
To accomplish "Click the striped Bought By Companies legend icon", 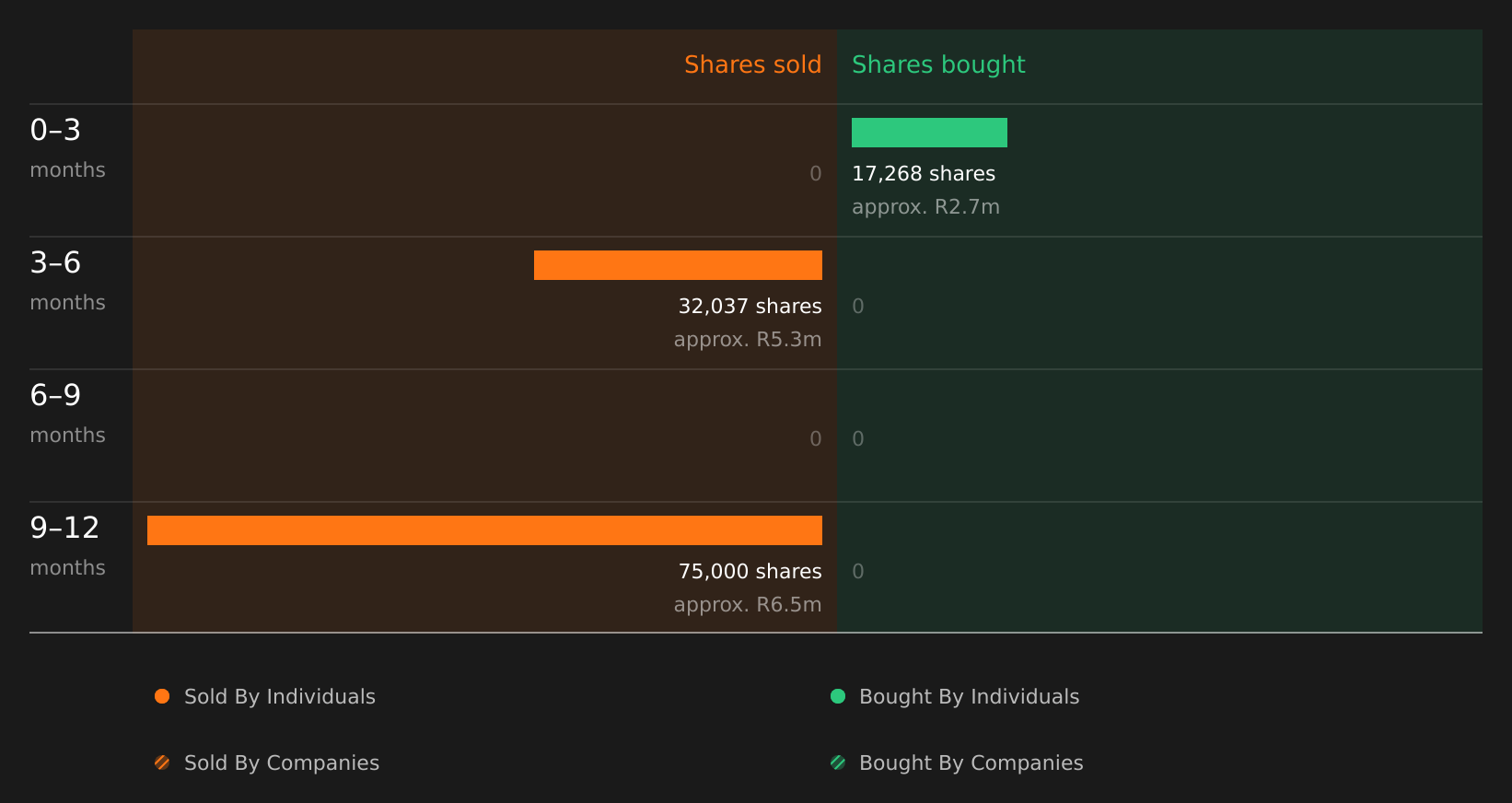I will point(838,762).
